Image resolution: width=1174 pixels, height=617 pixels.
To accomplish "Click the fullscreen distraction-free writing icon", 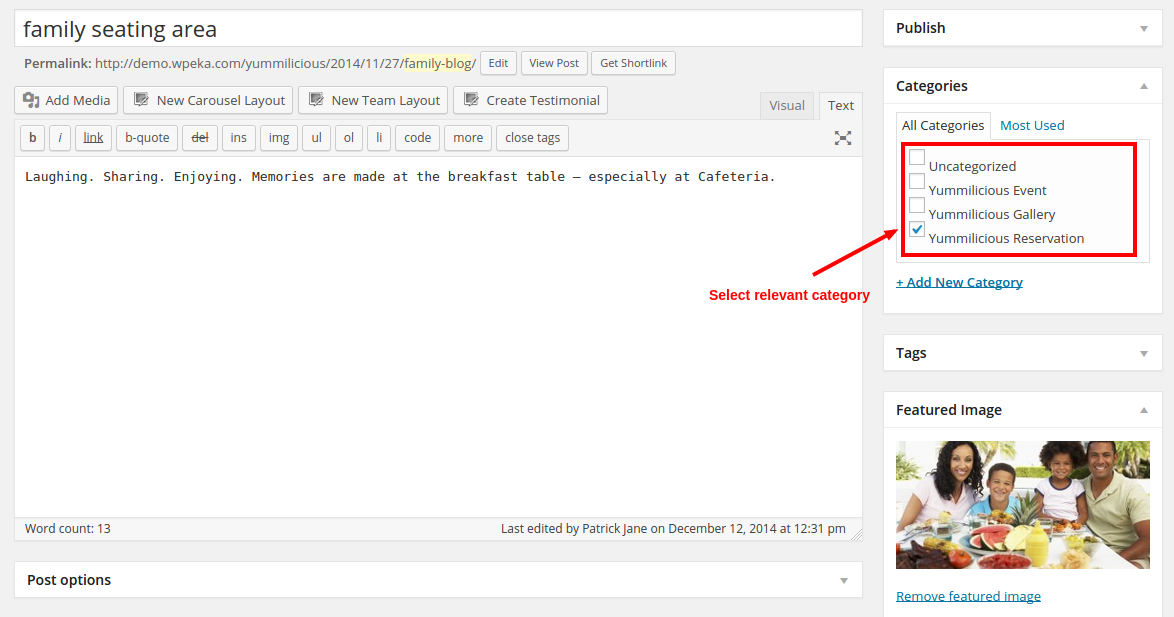I will (843, 138).
